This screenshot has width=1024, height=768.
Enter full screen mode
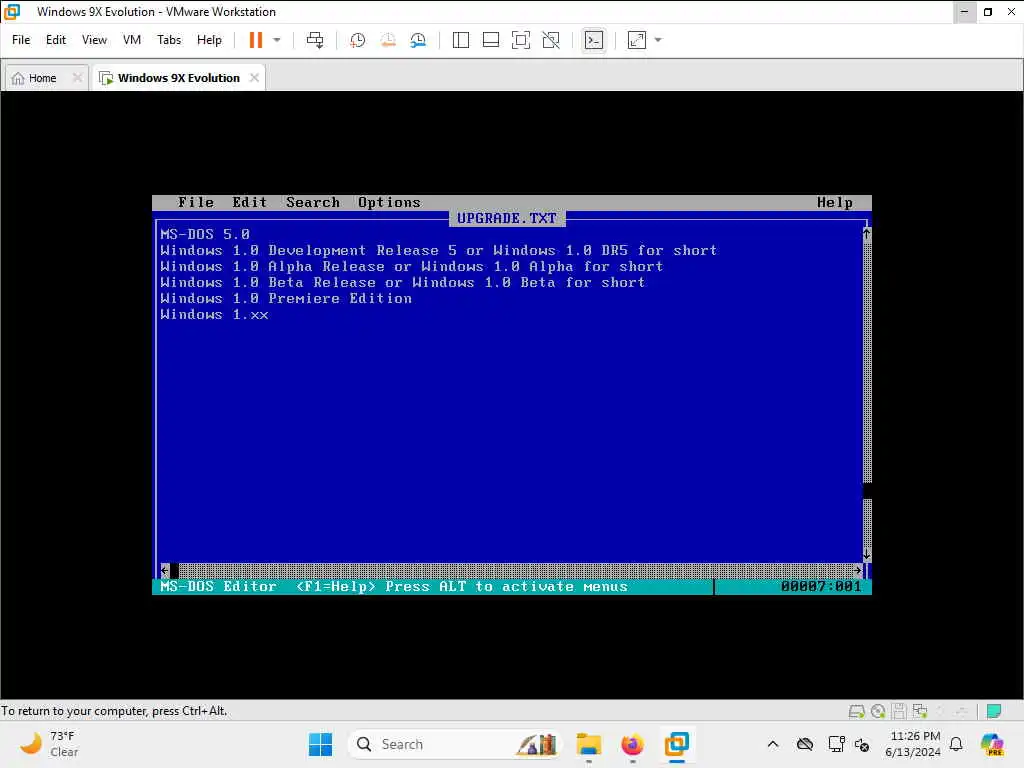(520, 40)
